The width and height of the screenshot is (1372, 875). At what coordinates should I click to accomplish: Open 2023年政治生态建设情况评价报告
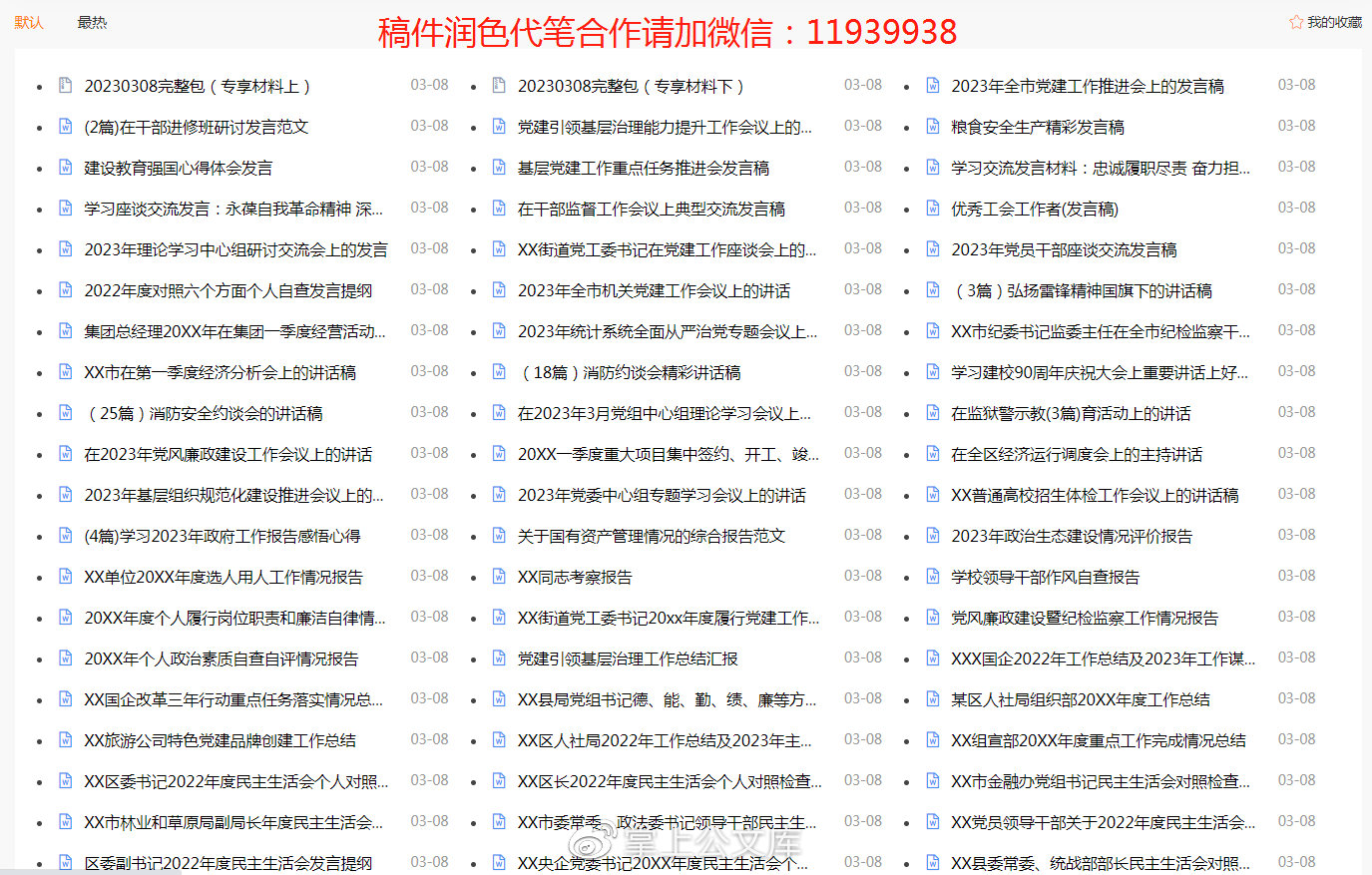1071,537
